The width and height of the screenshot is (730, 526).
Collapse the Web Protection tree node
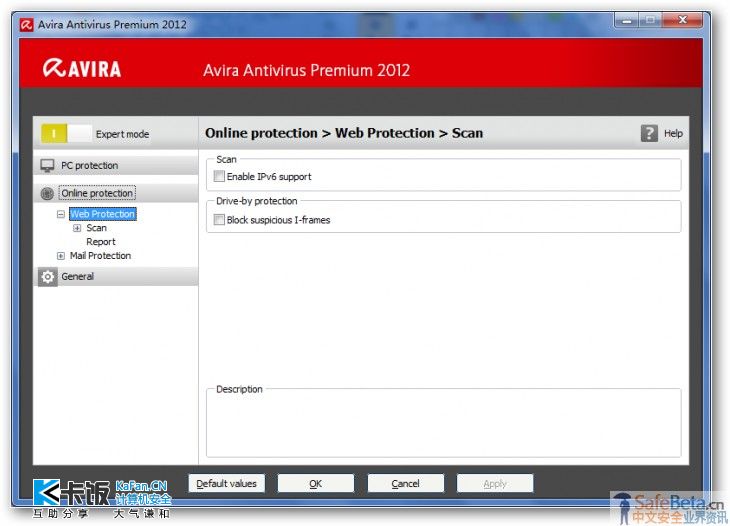[61, 214]
